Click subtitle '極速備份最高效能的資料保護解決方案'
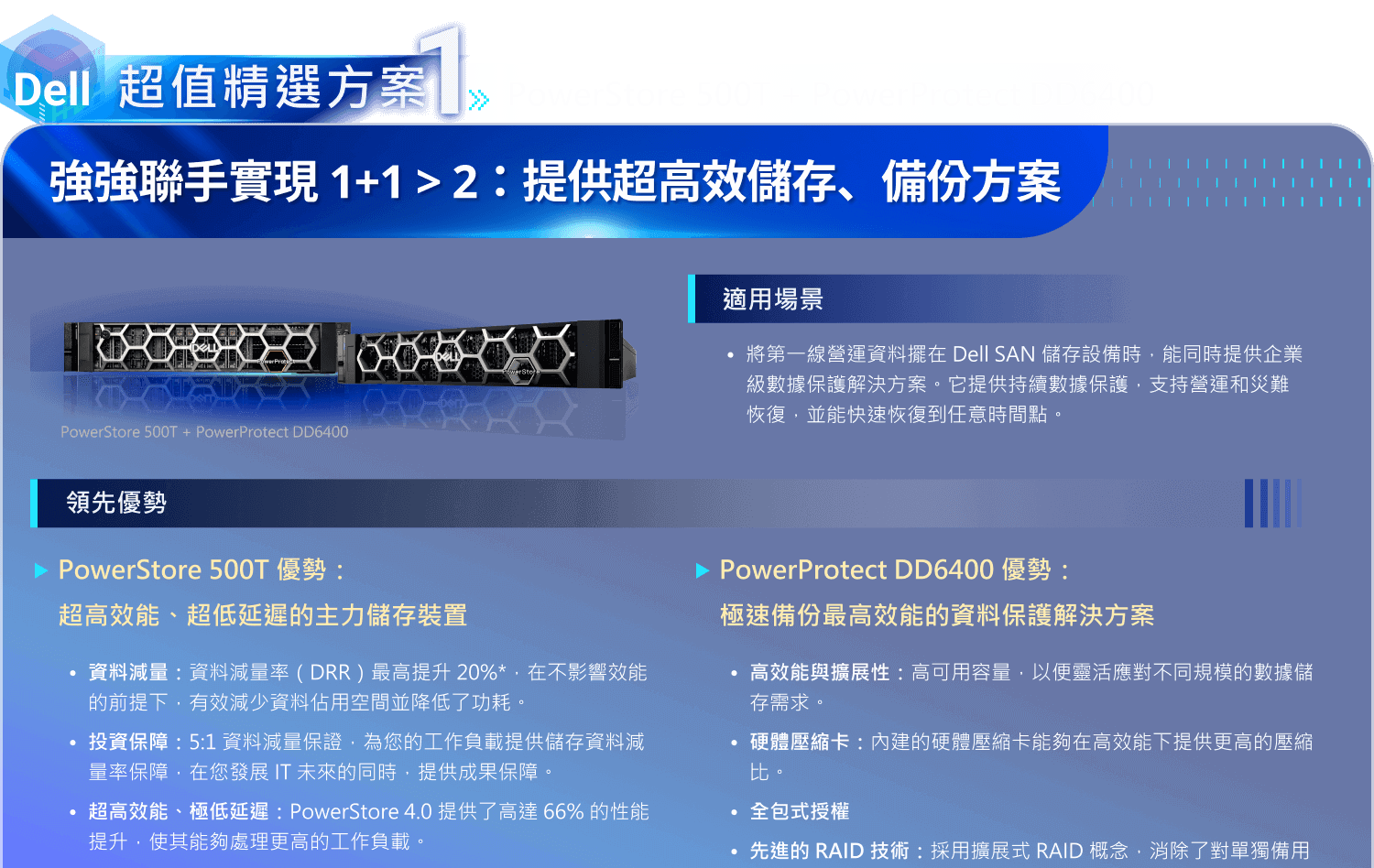 click(937, 615)
